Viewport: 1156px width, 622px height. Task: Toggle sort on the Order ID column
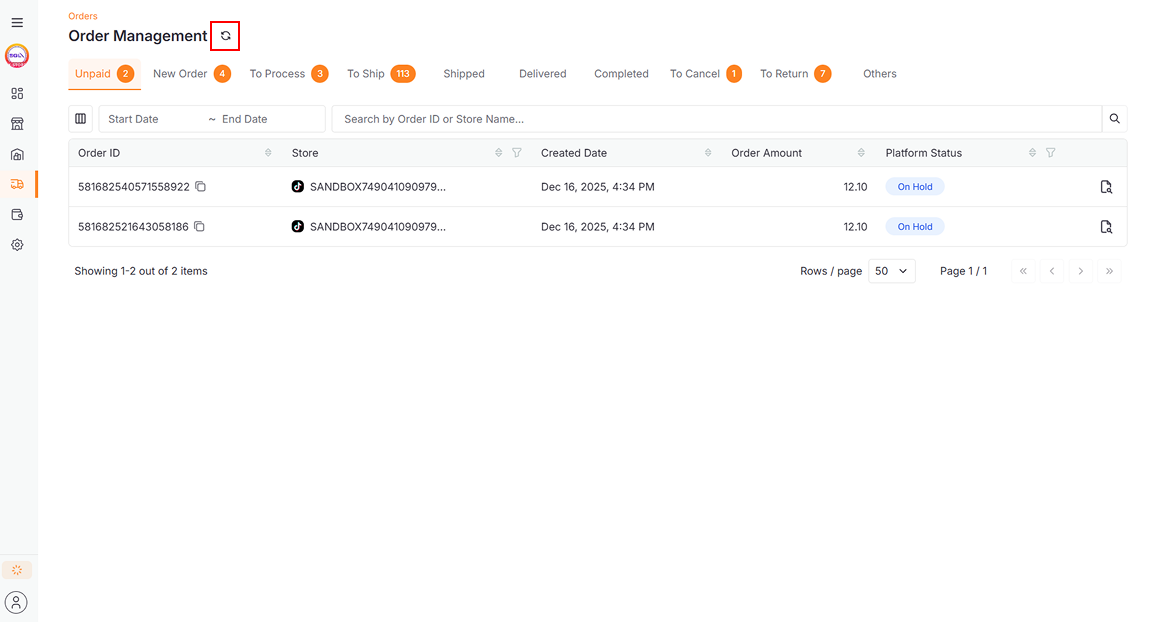(x=268, y=153)
